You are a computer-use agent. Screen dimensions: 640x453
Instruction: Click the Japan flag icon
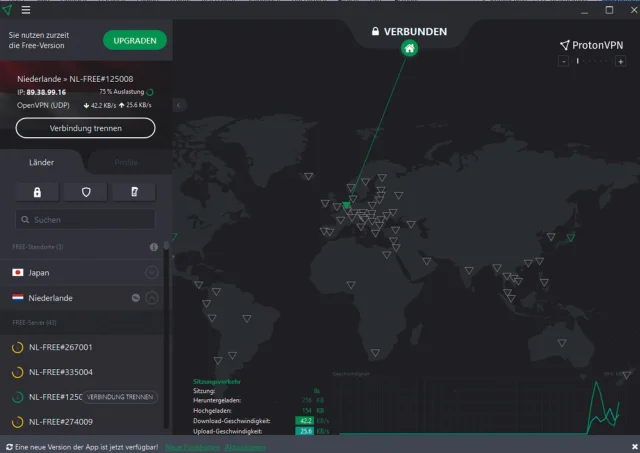coord(18,272)
